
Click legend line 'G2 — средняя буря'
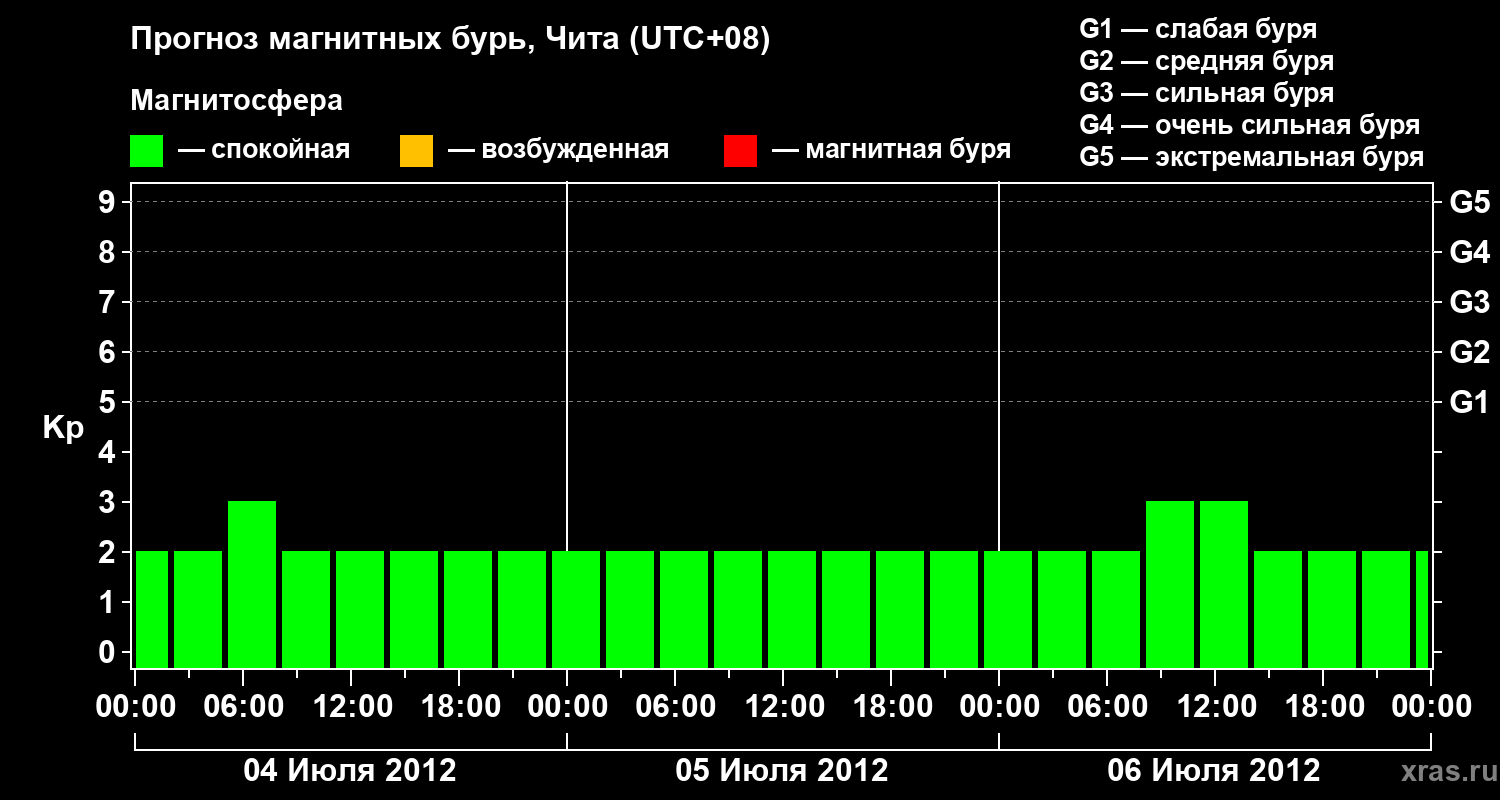[x=1206, y=61]
